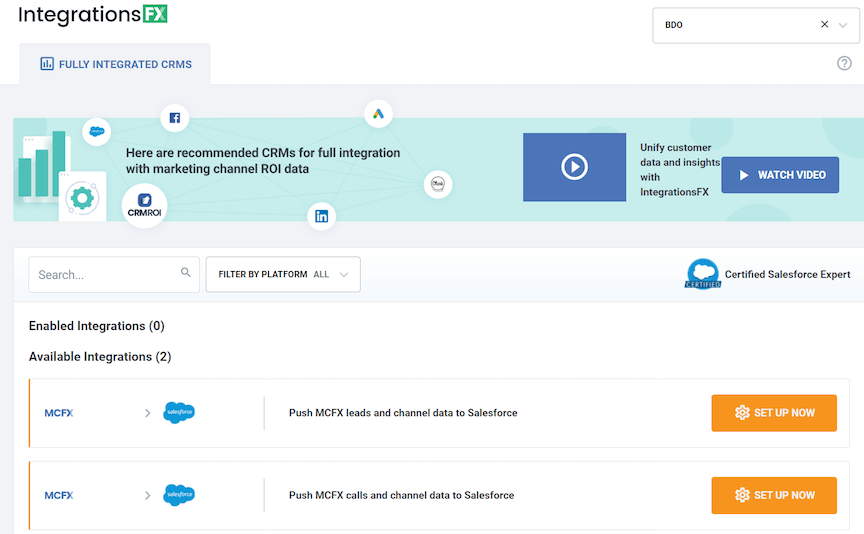This screenshot has width=864, height=534.
Task: Click into the Search field
Action: pyautogui.click(x=114, y=274)
